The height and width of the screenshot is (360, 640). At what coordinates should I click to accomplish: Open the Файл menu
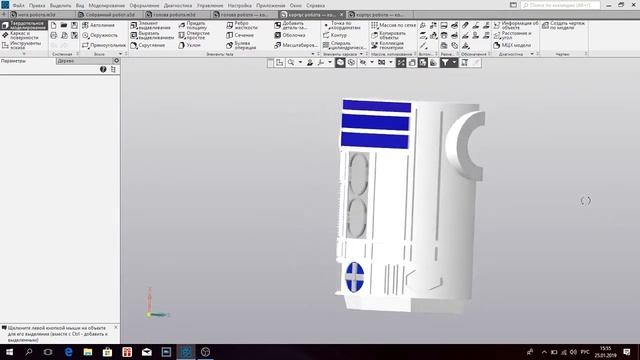coord(18,6)
